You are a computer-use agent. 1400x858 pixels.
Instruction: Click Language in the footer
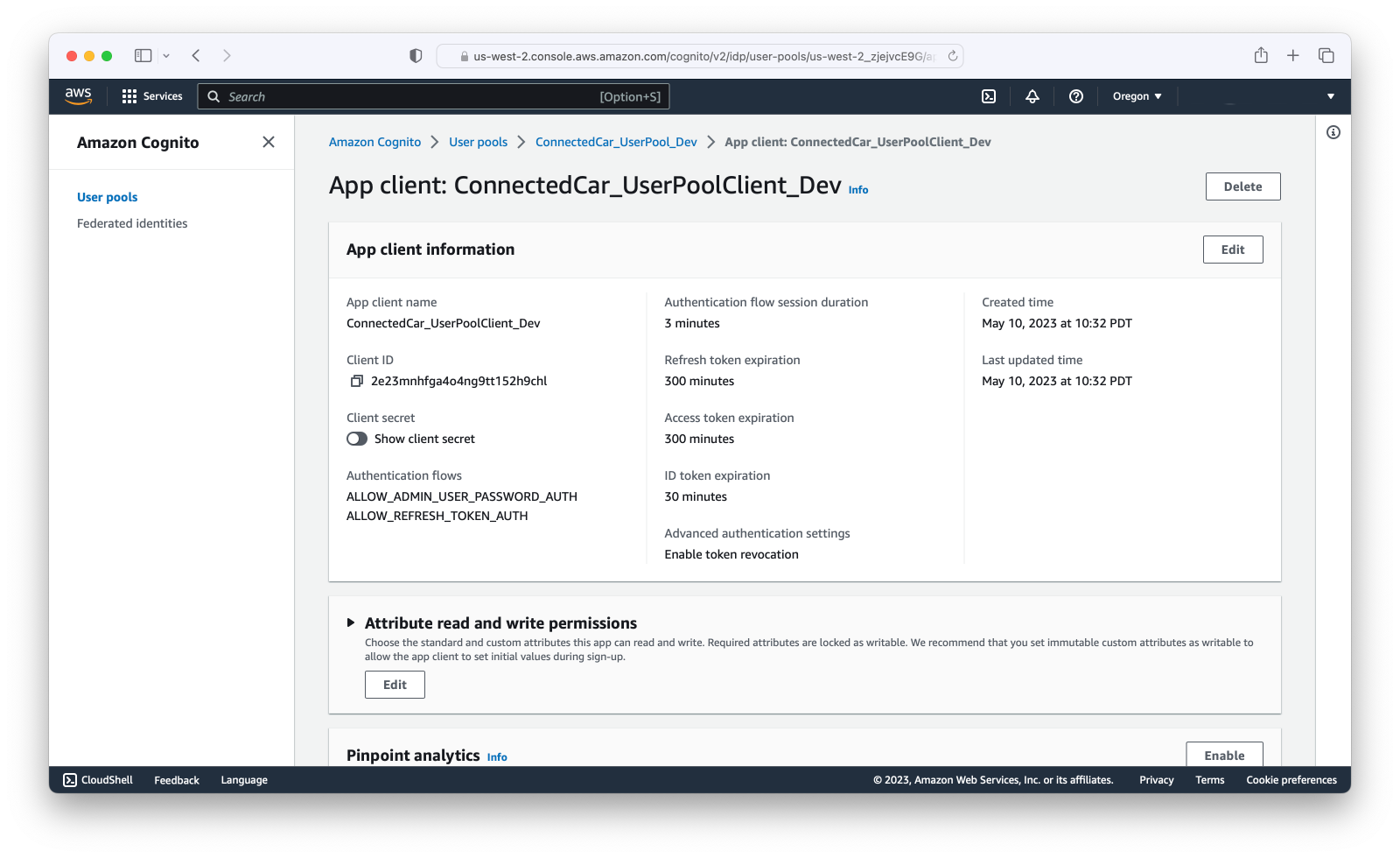tap(244, 780)
